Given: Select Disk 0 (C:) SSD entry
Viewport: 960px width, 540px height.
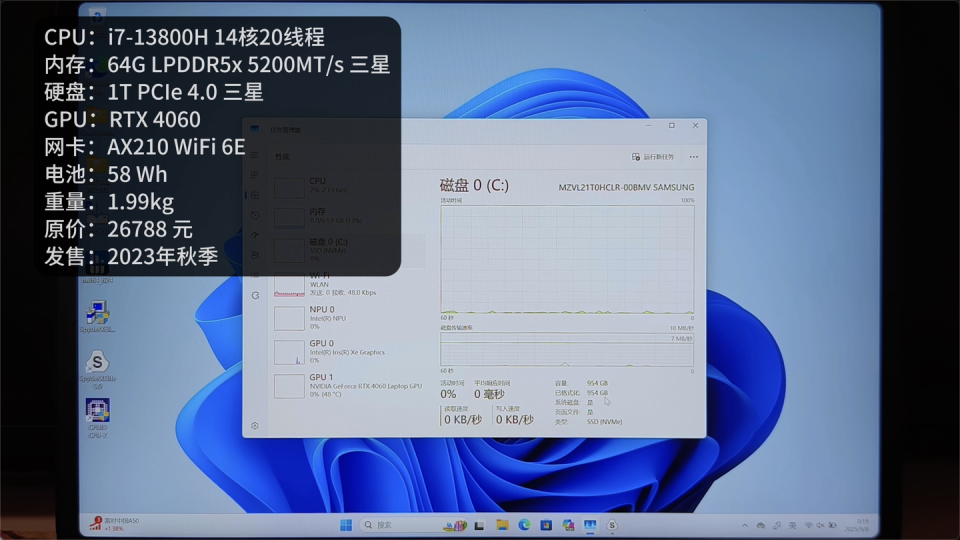Looking at the screenshot, I should [x=349, y=250].
